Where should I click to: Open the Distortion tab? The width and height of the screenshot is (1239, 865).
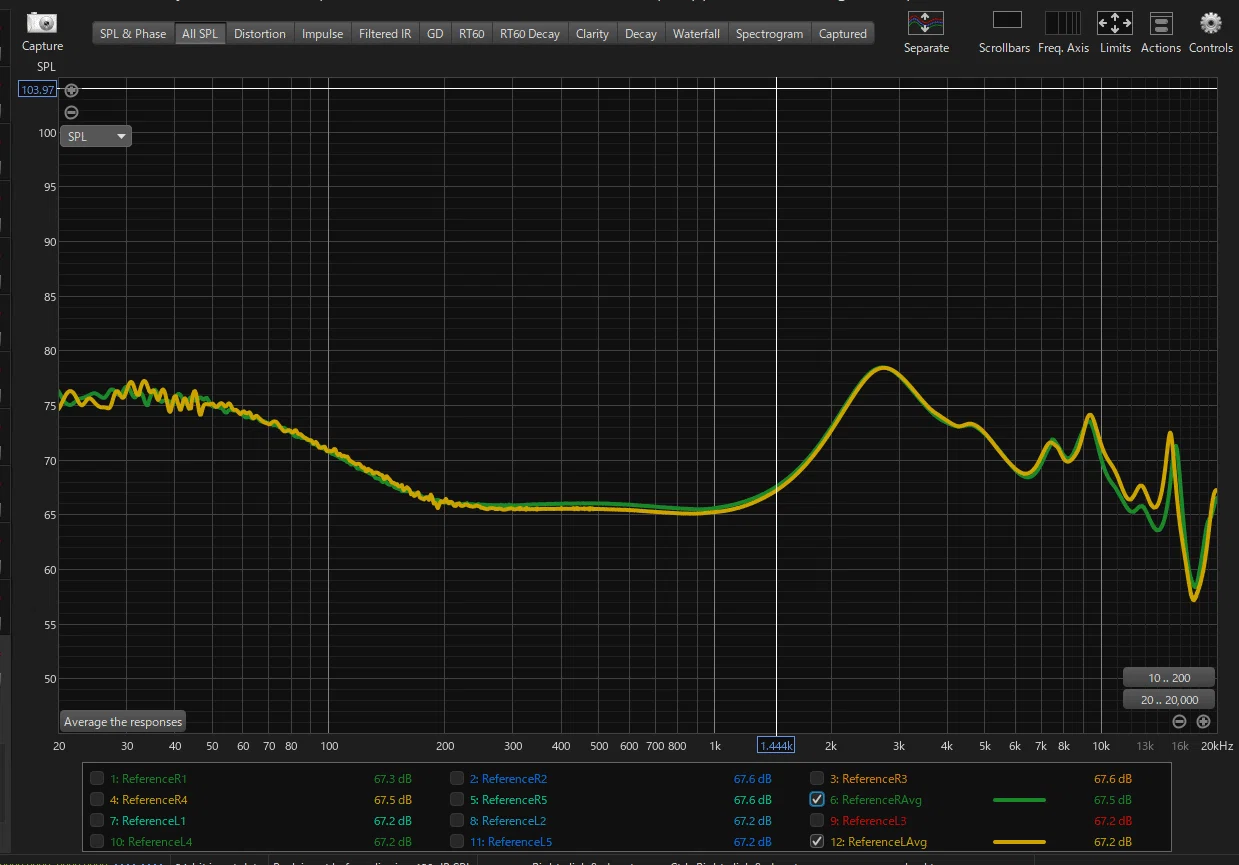[260, 33]
